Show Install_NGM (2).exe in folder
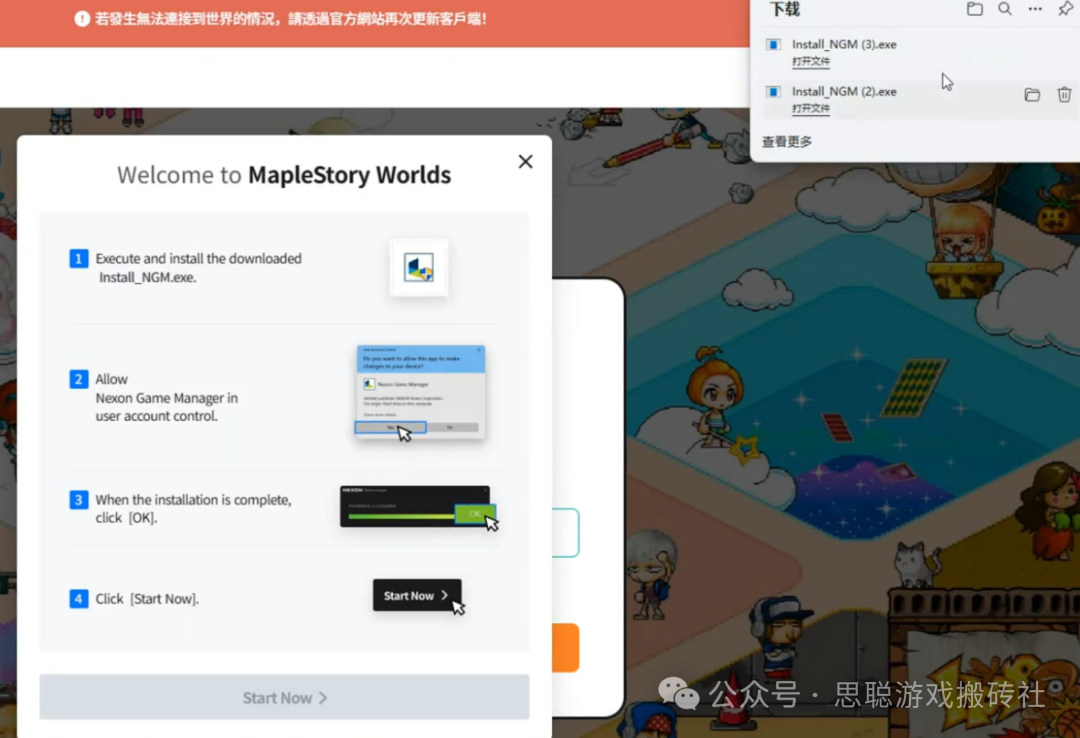Image resolution: width=1080 pixels, height=738 pixels. (1032, 95)
